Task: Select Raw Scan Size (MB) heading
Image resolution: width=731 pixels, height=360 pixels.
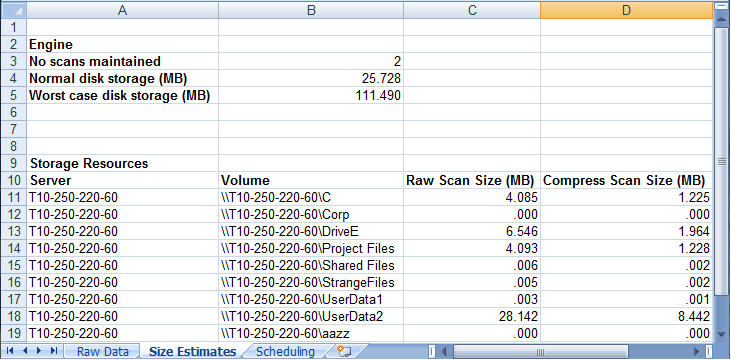Action: [x=472, y=180]
